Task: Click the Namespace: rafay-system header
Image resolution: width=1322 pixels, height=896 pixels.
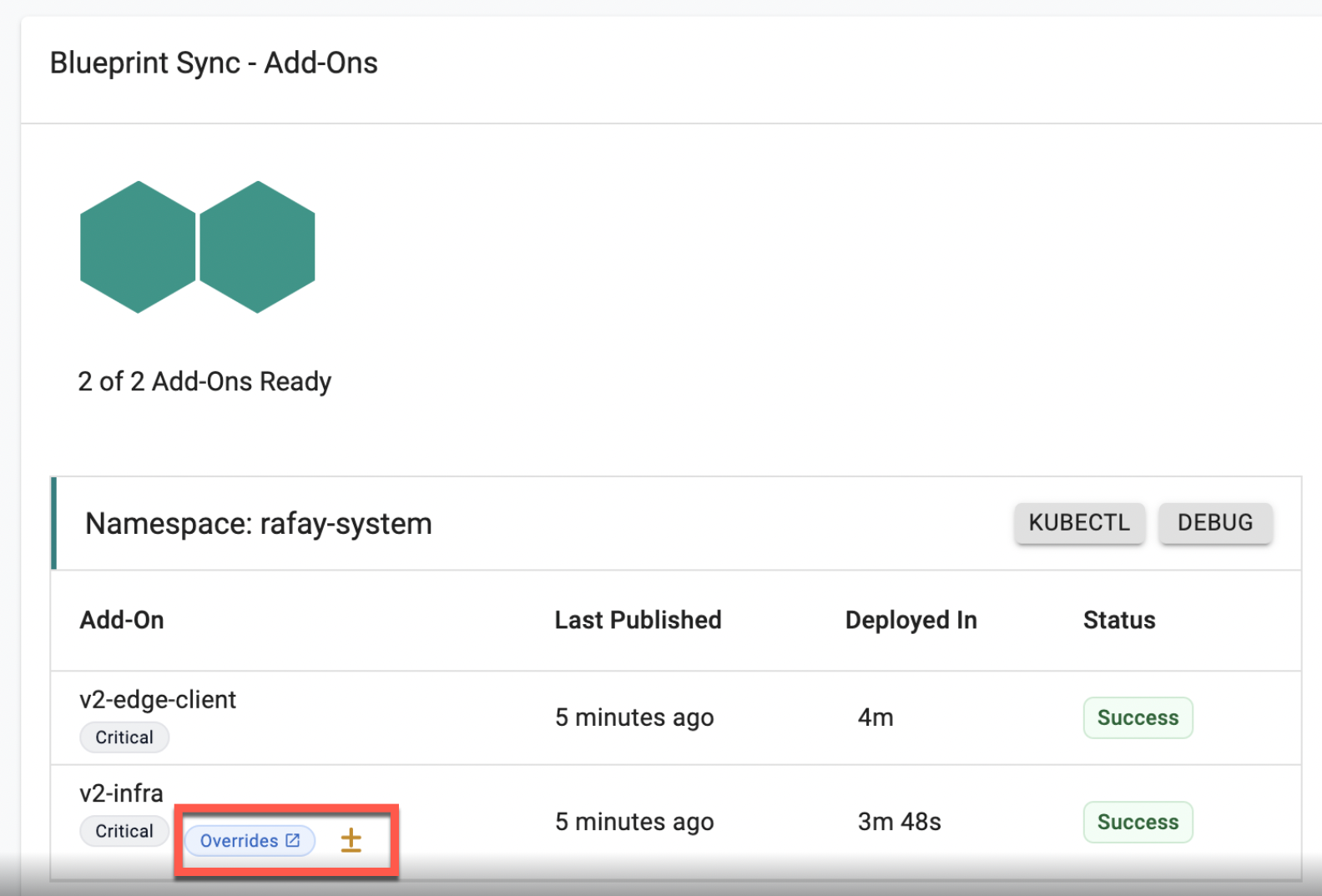Action: pos(259,524)
